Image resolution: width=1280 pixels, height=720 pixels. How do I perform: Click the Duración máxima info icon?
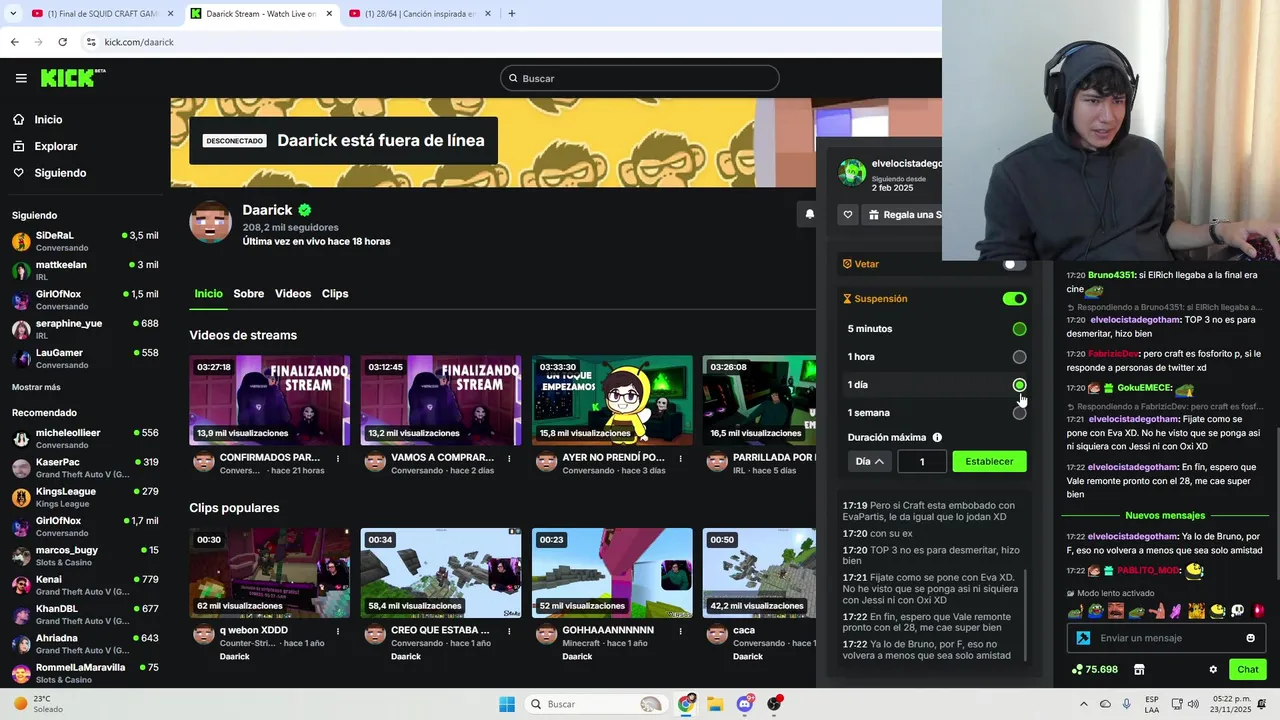coord(937,438)
